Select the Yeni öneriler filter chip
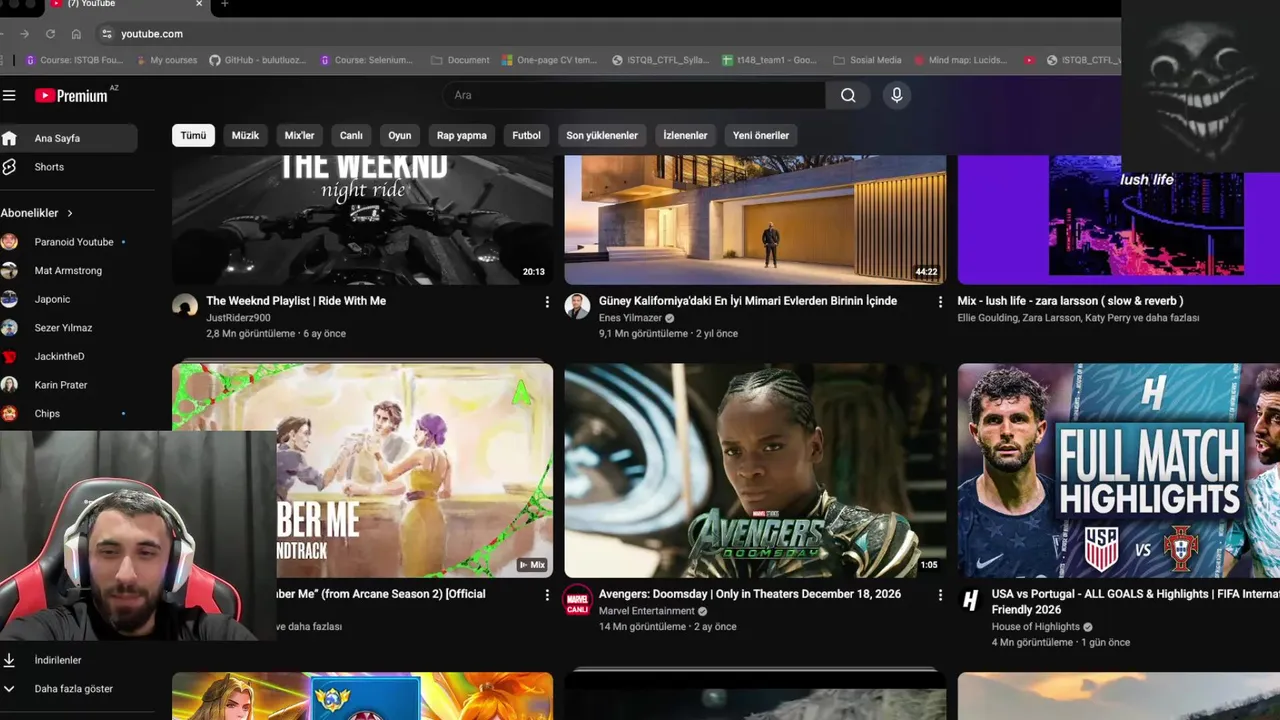The height and width of the screenshot is (720, 1280). point(761,135)
